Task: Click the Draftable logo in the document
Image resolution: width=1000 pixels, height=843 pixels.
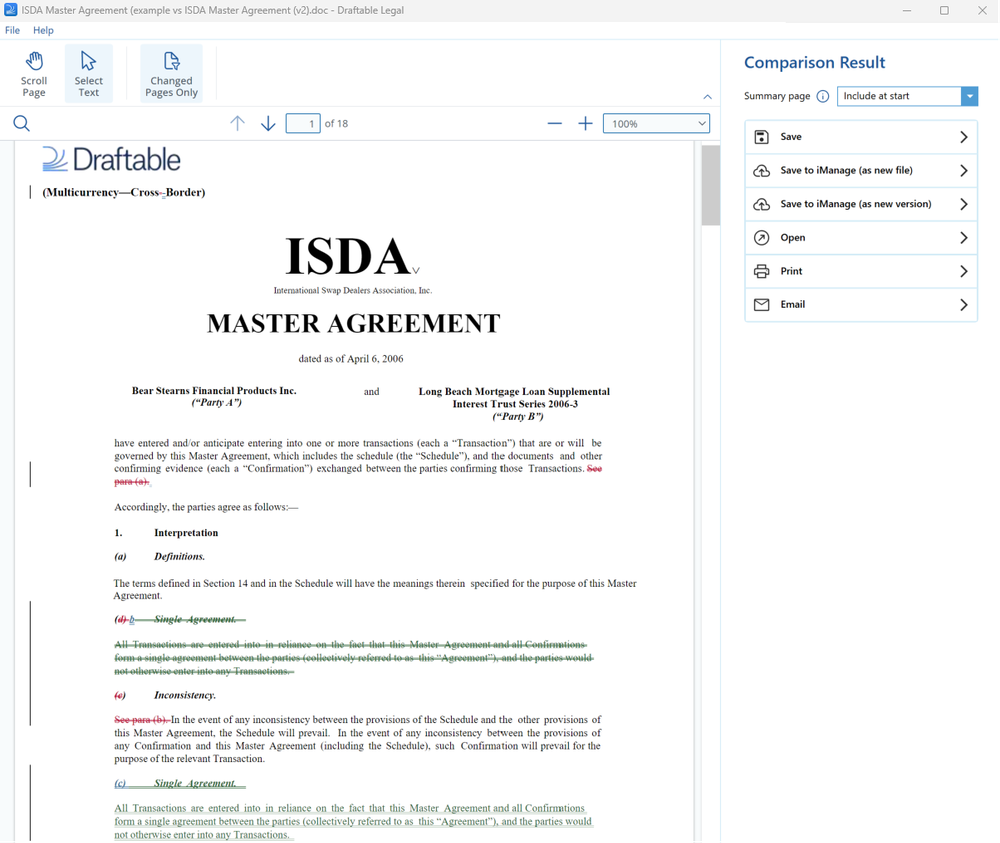Action: point(112,159)
